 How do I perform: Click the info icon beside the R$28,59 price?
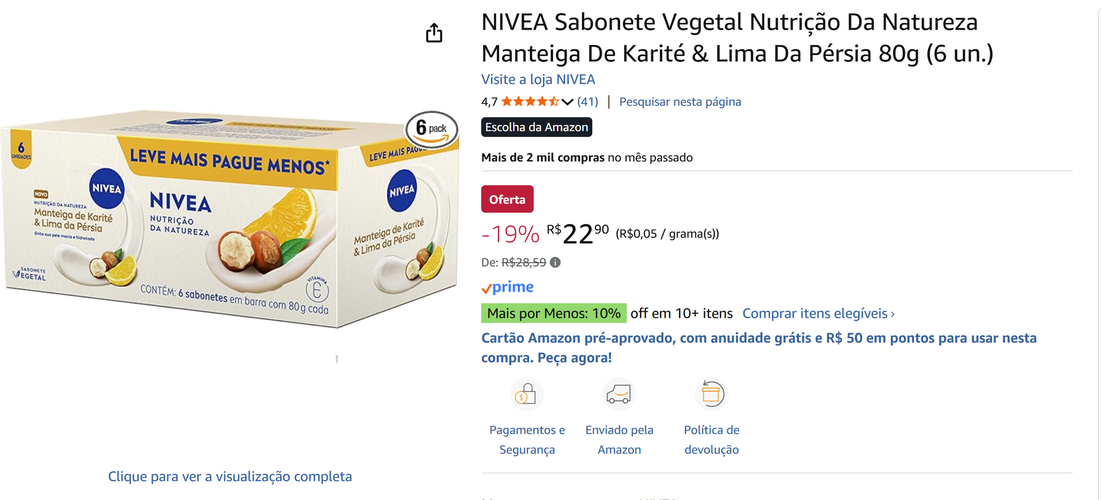coord(556,263)
